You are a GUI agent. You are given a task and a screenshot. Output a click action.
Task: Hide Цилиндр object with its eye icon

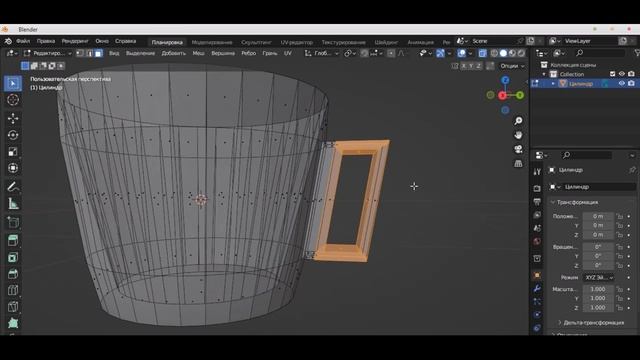click(x=622, y=83)
